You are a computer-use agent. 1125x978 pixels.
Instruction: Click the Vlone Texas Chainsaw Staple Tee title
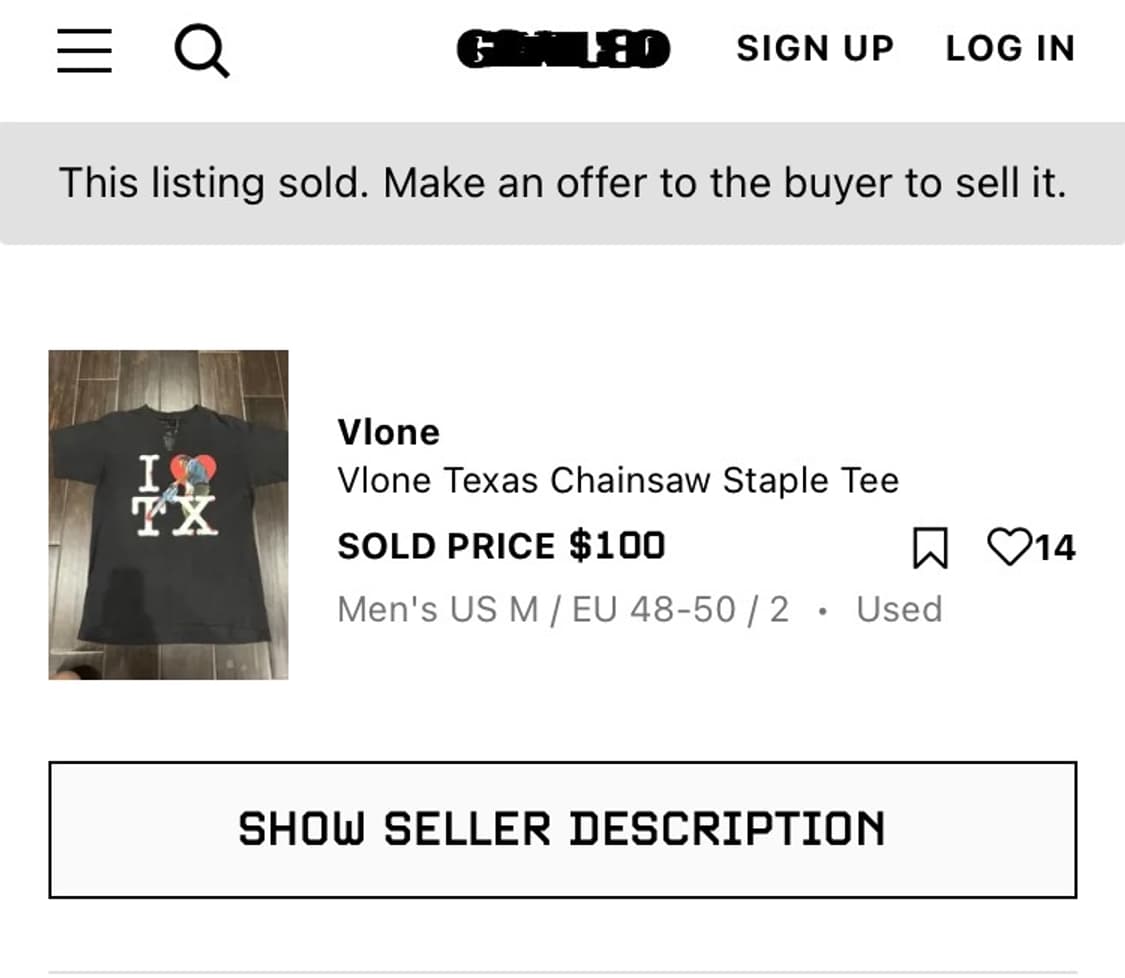click(619, 481)
